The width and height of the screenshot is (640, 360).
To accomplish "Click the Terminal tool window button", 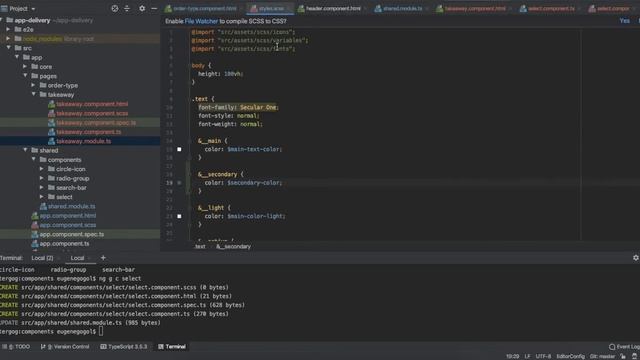I will coord(172,347).
